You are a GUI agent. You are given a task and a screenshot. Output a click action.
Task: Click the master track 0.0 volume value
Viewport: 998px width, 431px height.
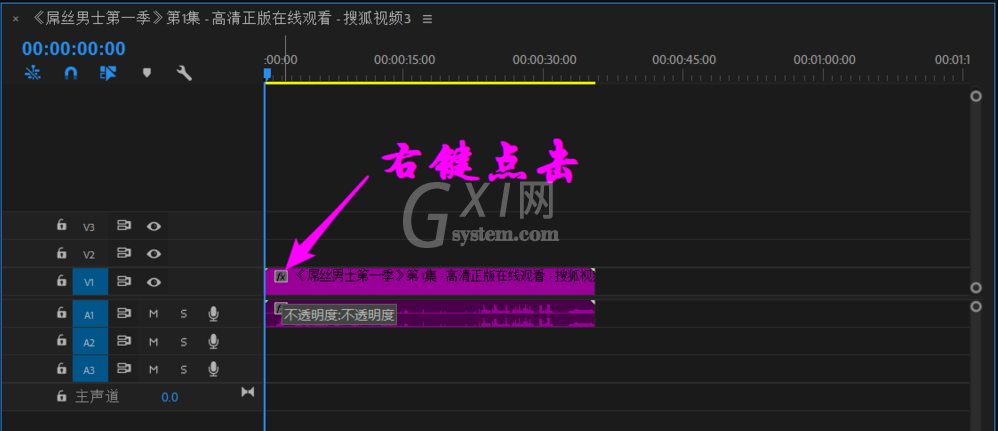(169, 397)
